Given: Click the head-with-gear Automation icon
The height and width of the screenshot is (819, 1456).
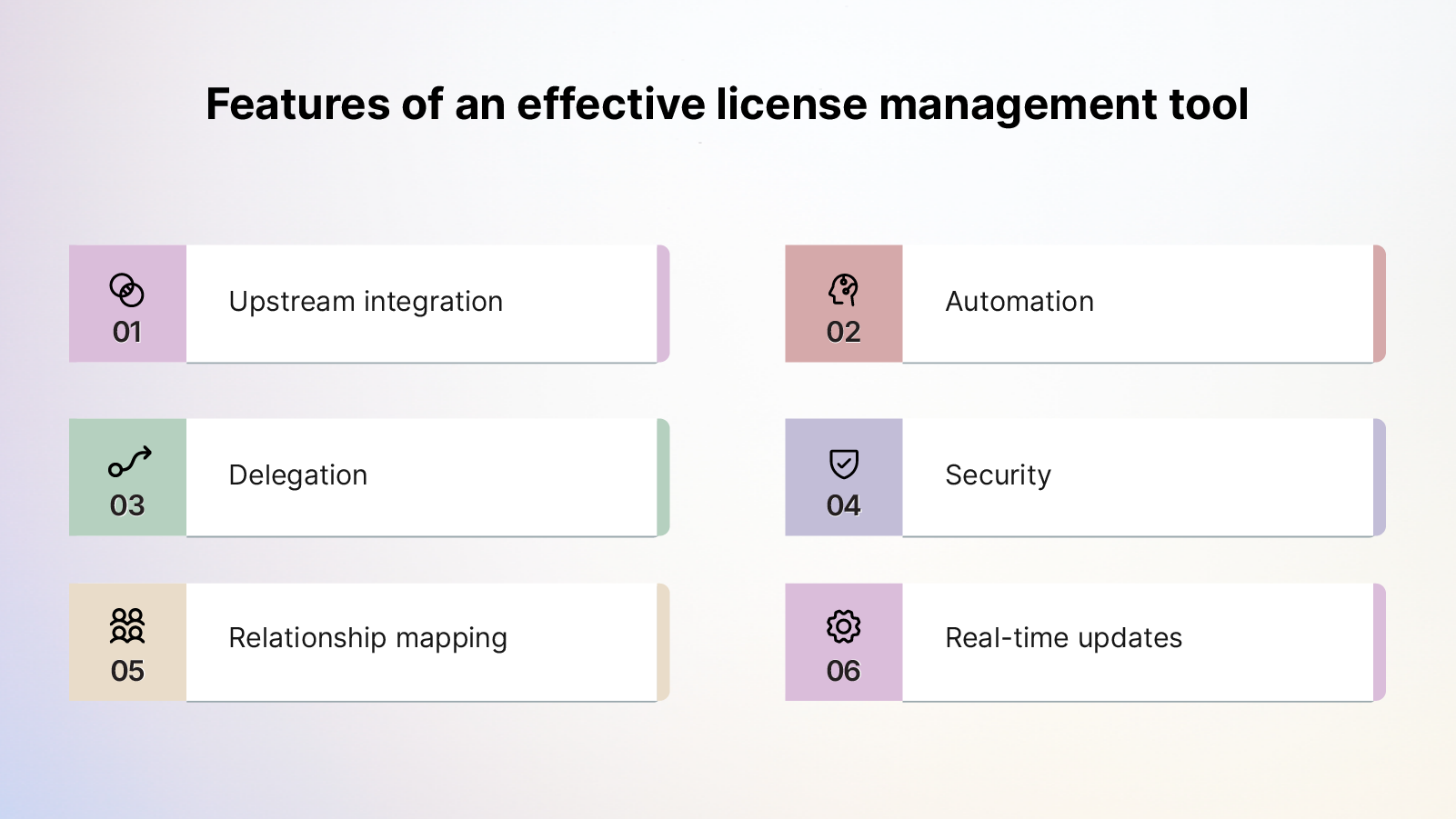Looking at the screenshot, I should tap(843, 291).
